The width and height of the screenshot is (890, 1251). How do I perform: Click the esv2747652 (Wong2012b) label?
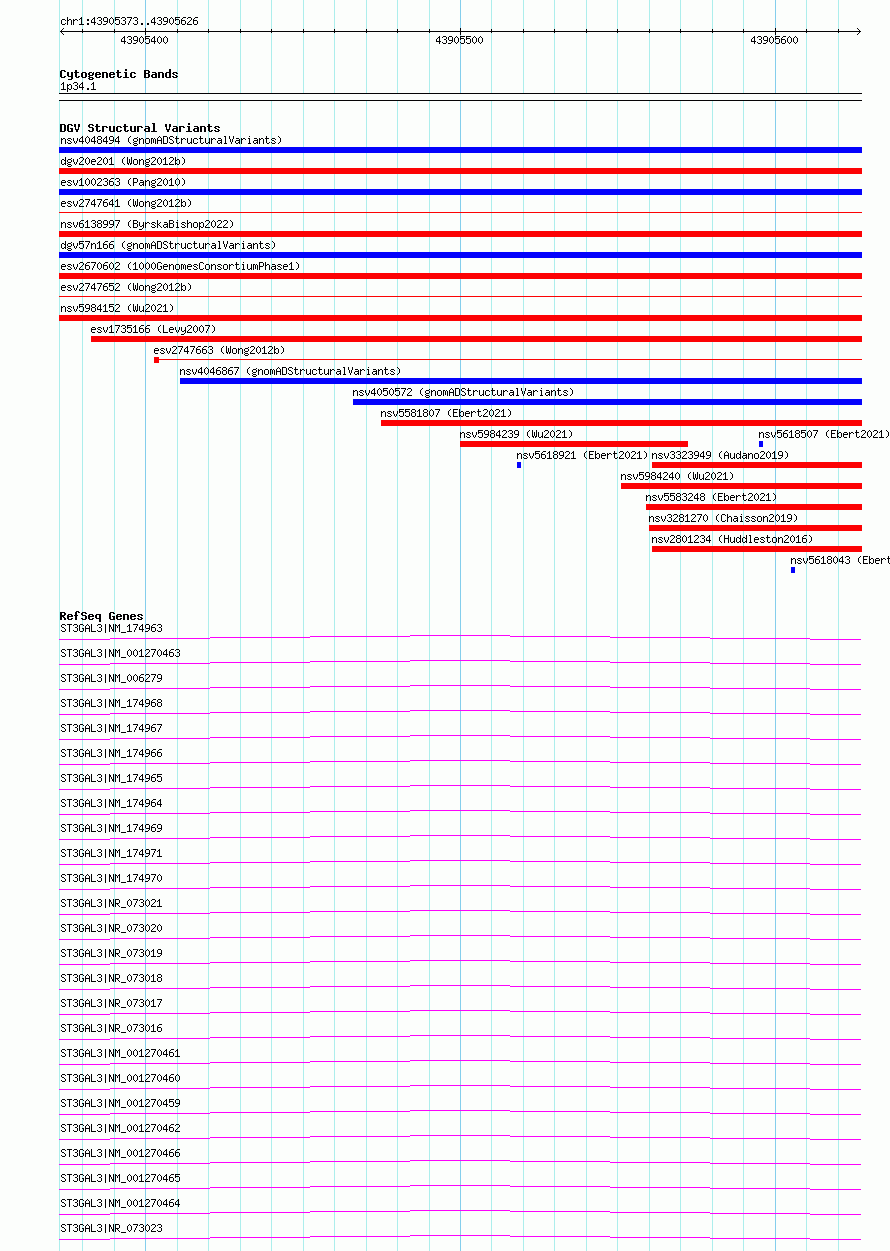[126, 287]
